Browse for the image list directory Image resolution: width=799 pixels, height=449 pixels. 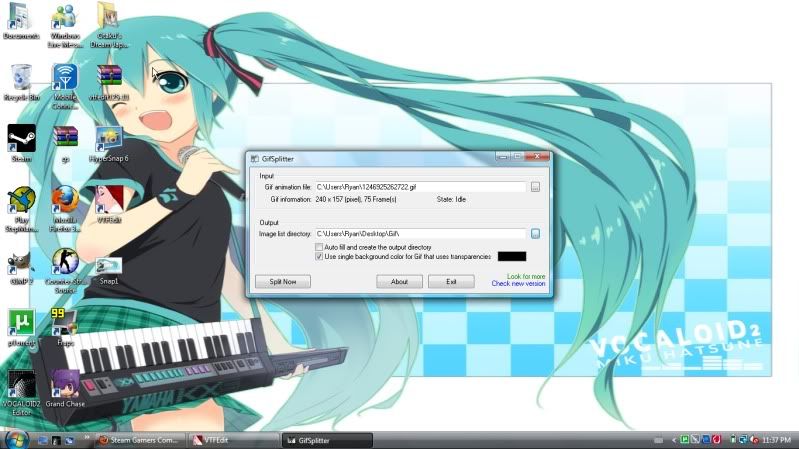[x=535, y=234]
